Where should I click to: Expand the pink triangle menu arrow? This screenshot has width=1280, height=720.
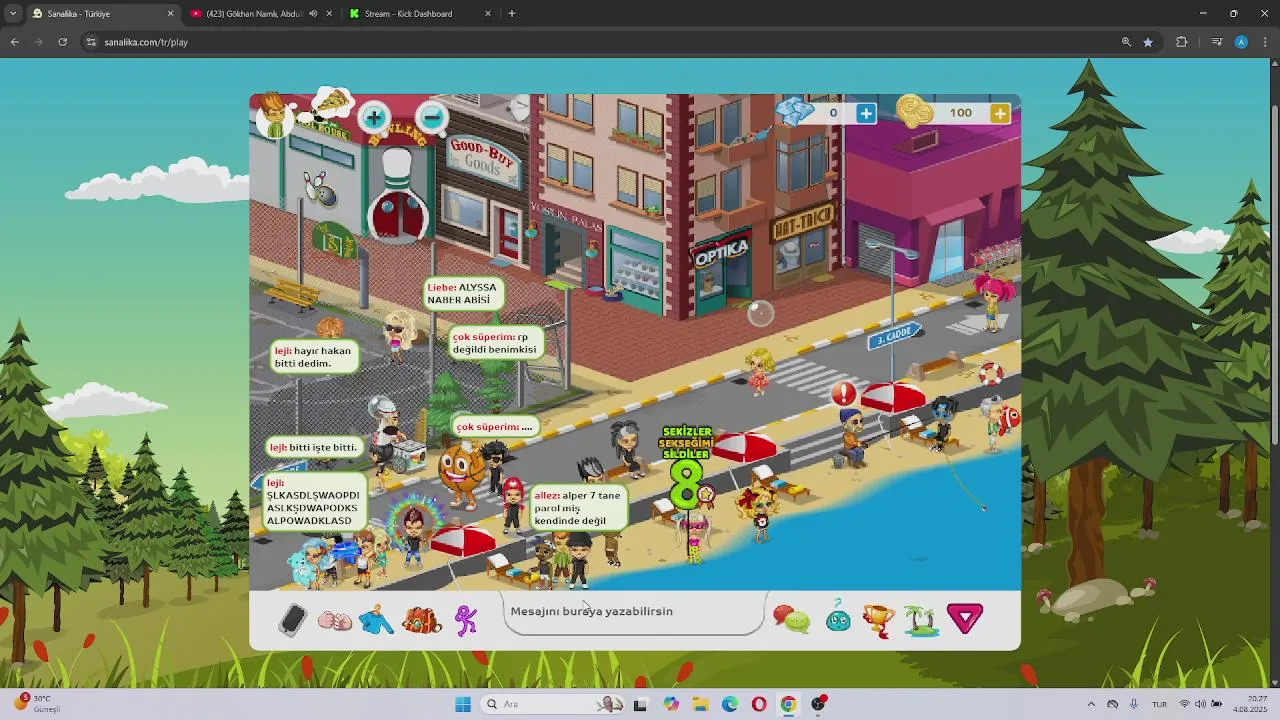(965, 619)
